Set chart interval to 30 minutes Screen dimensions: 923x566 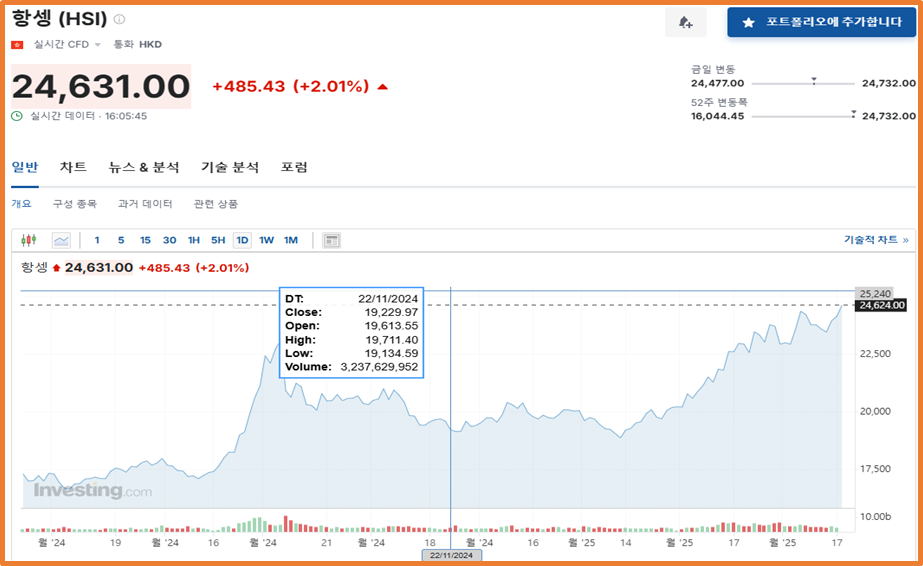point(170,240)
